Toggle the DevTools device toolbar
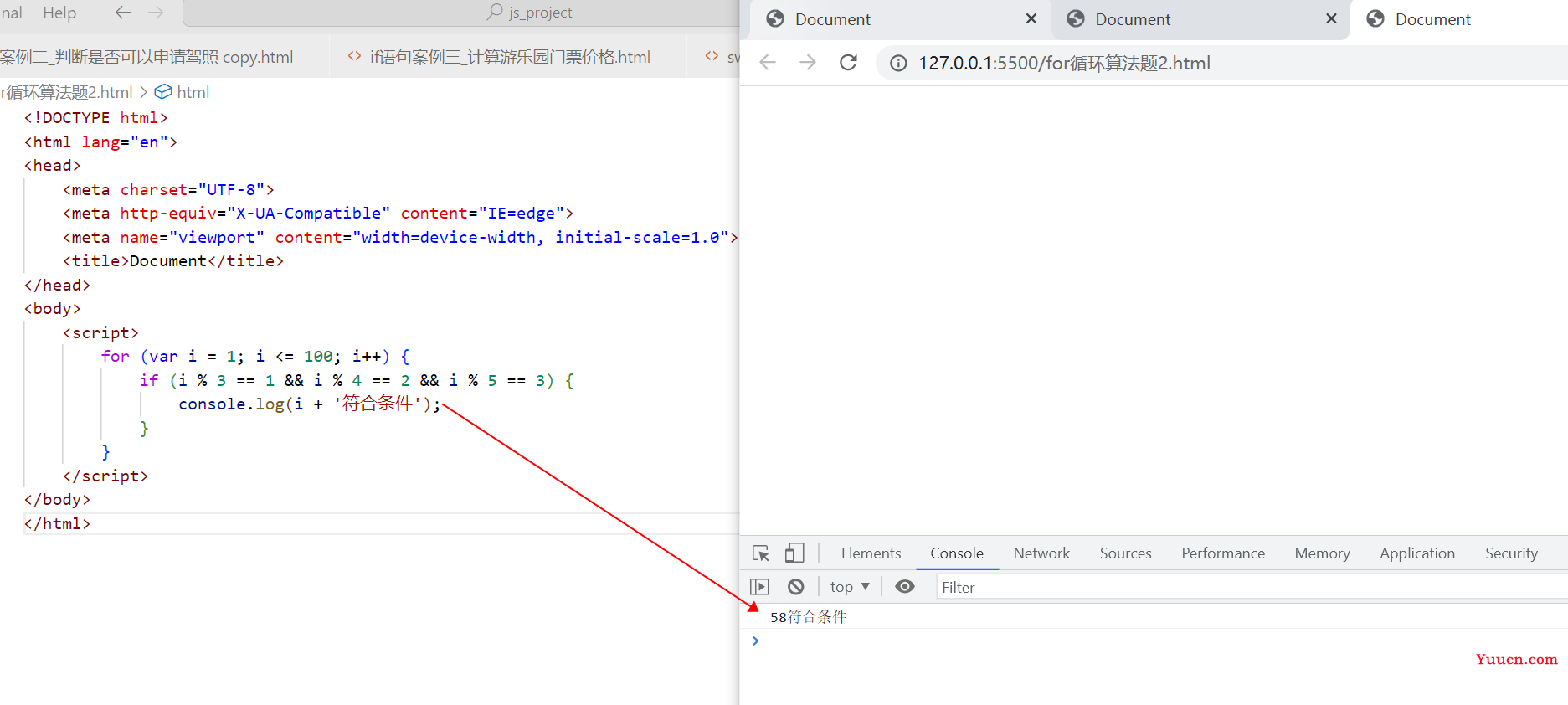 pyautogui.click(x=794, y=553)
